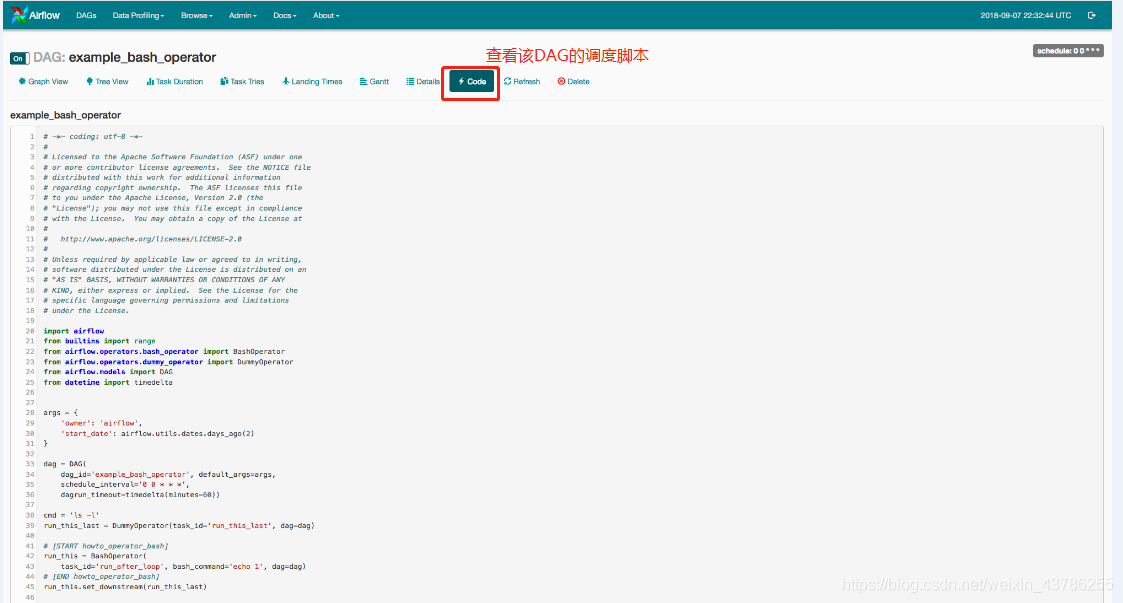Click the cmd = 'ls -l' line
The height and width of the screenshot is (603, 1123).
click(x=72, y=515)
